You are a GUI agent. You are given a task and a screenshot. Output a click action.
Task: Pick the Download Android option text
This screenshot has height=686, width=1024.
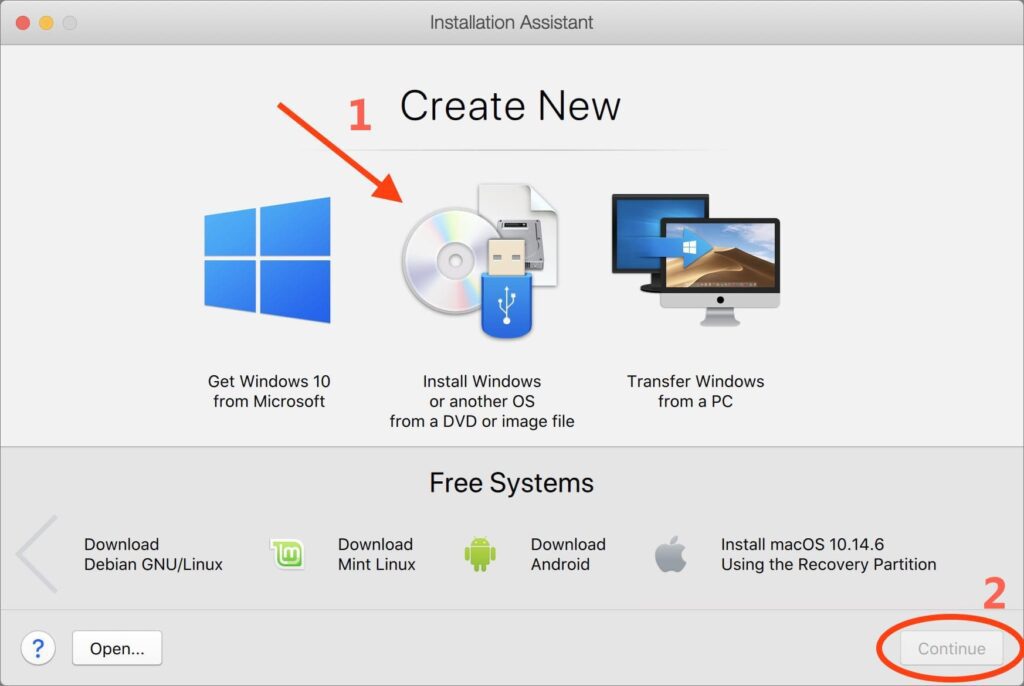[x=568, y=554]
